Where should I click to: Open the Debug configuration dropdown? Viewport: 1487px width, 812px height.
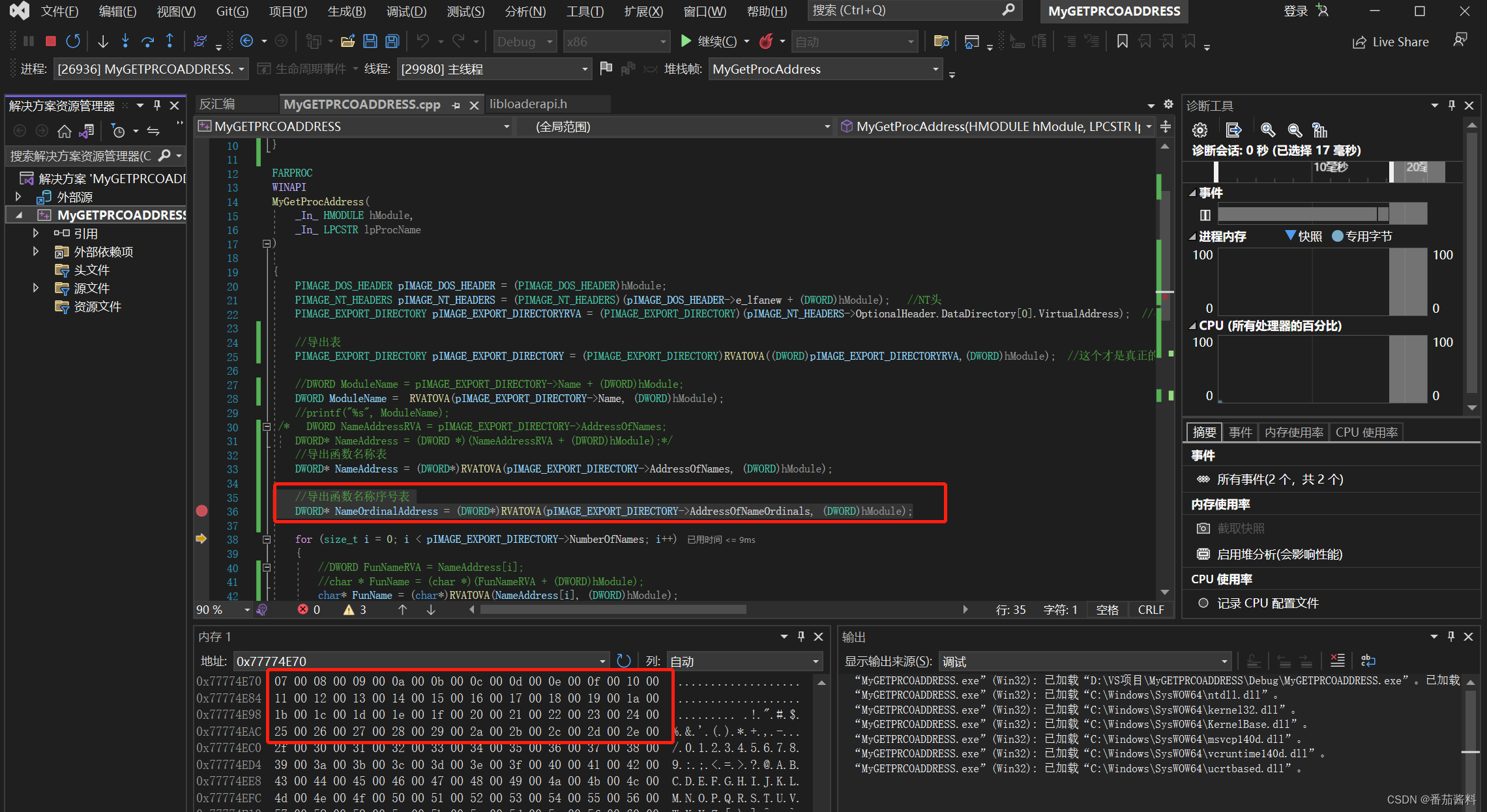point(525,42)
